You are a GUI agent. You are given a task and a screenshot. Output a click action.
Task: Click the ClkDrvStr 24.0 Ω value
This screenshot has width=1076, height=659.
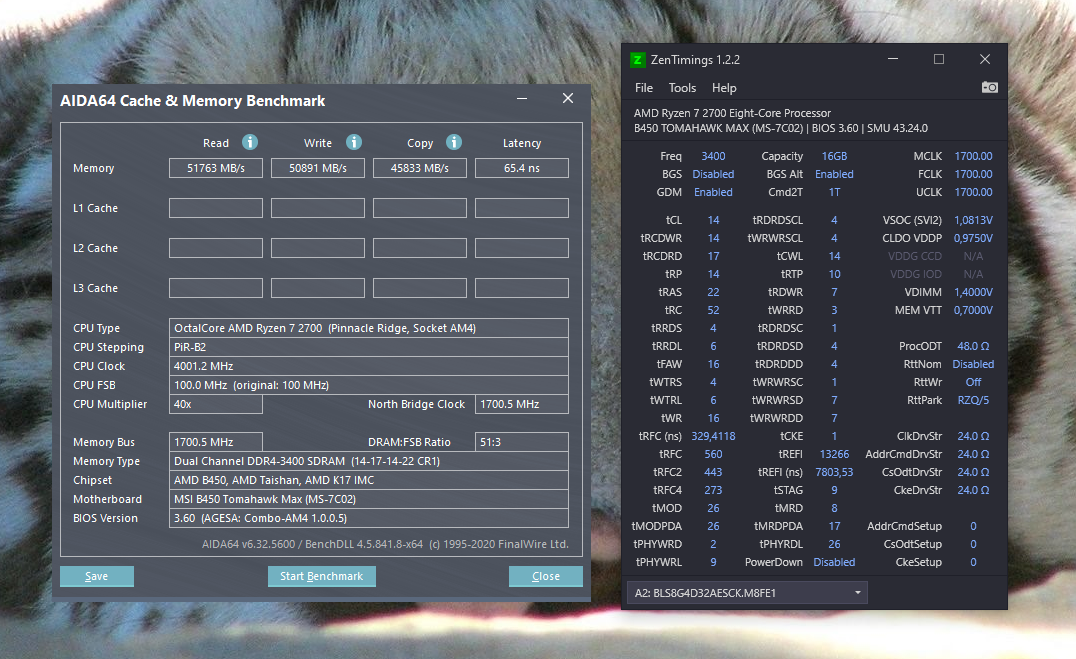coord(973,437)
